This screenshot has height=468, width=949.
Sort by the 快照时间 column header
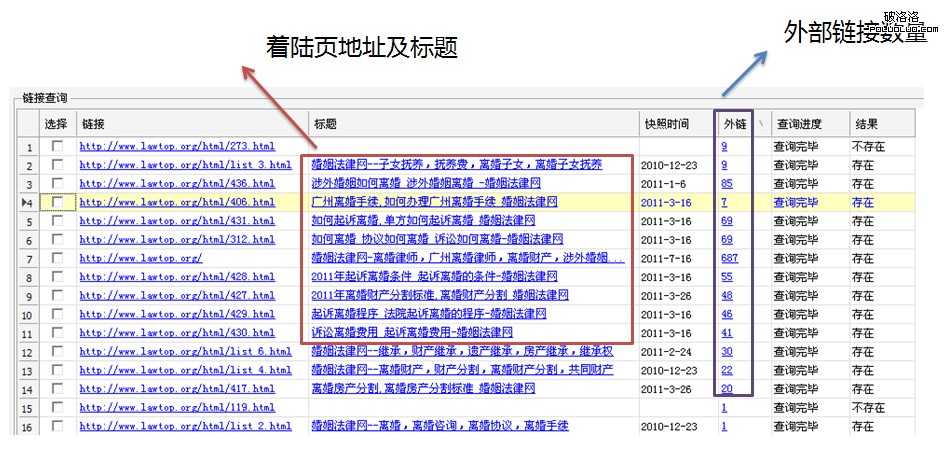(666, 125)
